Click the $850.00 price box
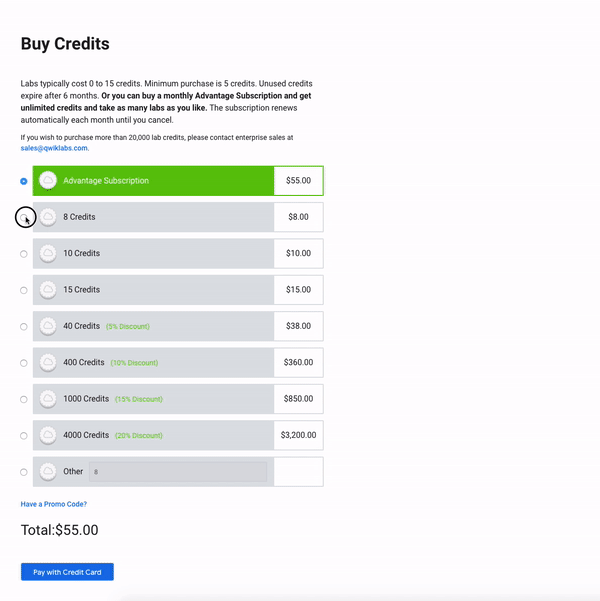The height and width of the screenshot is (601, 600). pyautogui.click(x=298, y=399)
